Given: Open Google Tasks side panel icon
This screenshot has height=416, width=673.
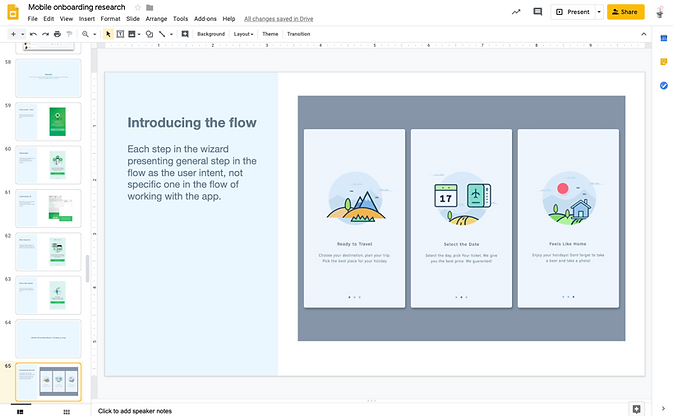Looking at the screenshot, I should (x=664, y=85).
